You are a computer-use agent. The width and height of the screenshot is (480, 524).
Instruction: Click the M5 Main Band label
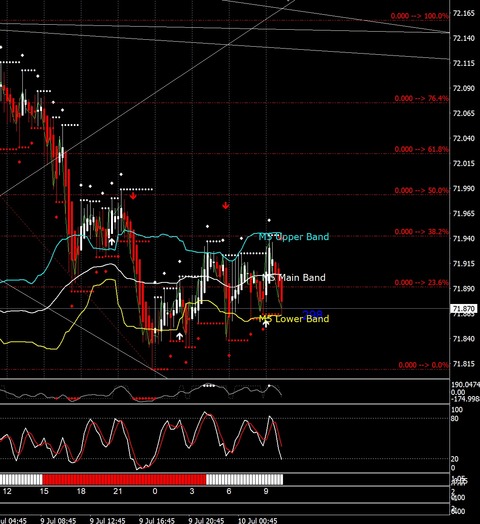pos(294,277)
